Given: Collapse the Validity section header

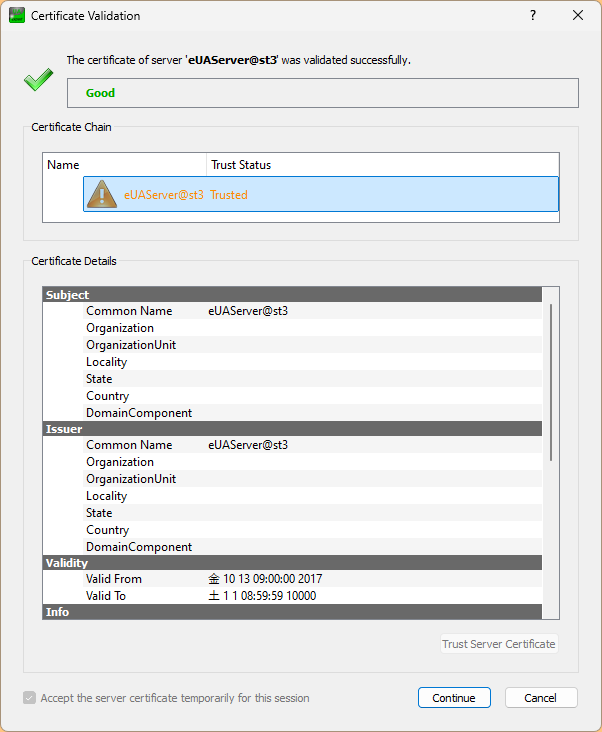Looking at the screenshot, I should (x=67, y=563).
